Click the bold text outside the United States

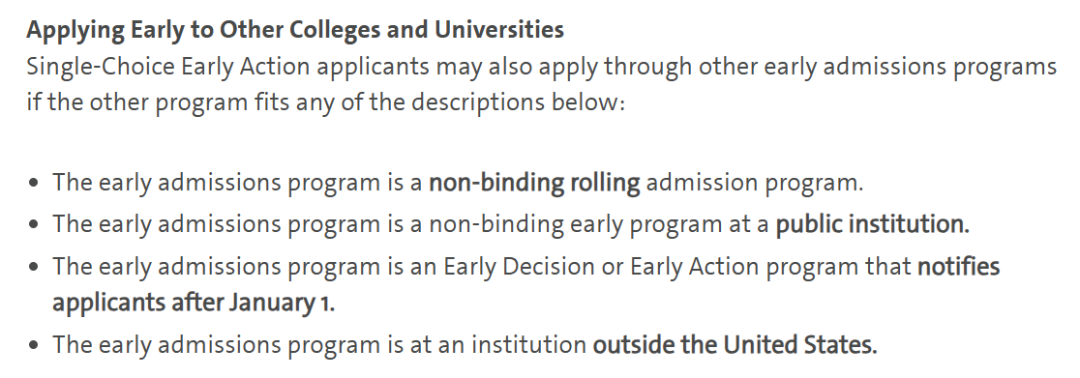click(735, 344)
